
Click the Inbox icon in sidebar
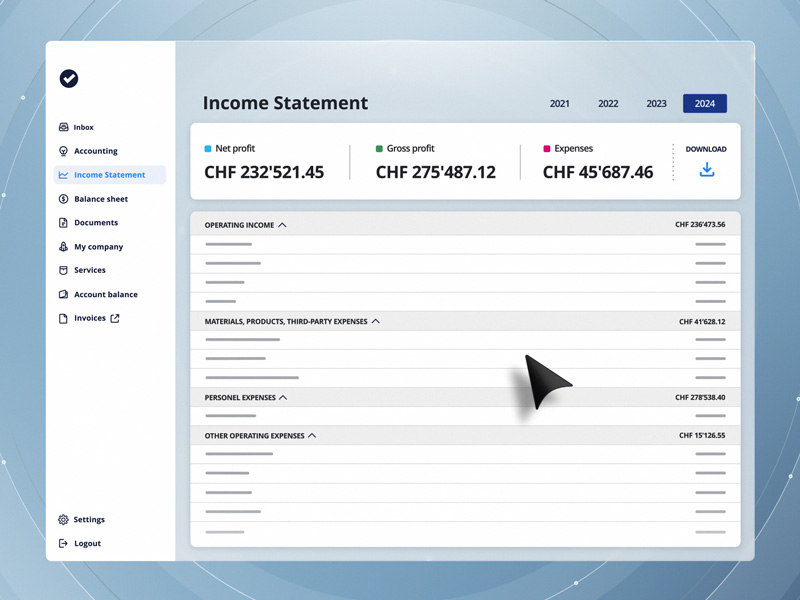63,127
